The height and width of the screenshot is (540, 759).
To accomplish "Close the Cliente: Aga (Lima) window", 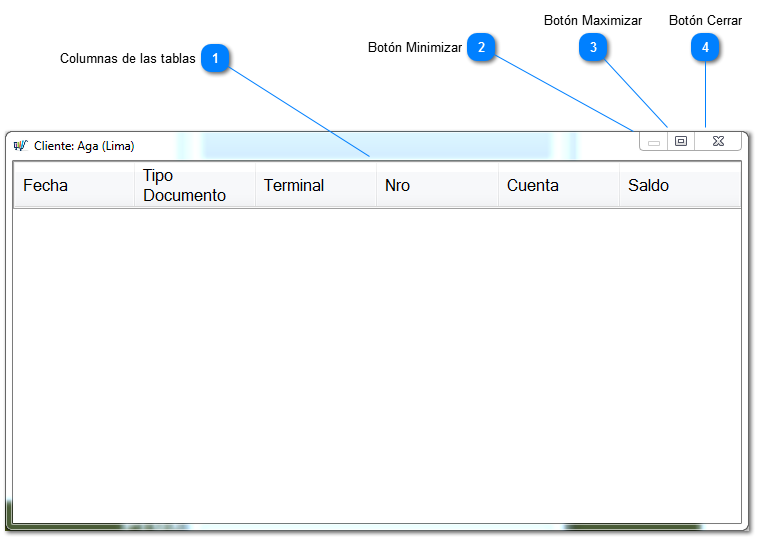I will 718,141.
